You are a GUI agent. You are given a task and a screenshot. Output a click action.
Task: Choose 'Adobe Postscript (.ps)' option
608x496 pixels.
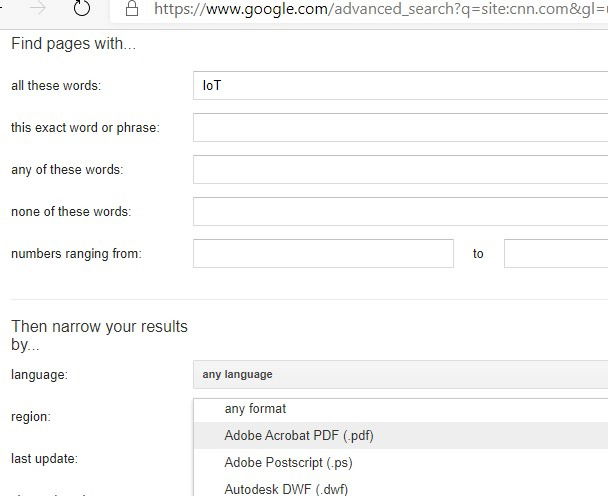(288, 463)
